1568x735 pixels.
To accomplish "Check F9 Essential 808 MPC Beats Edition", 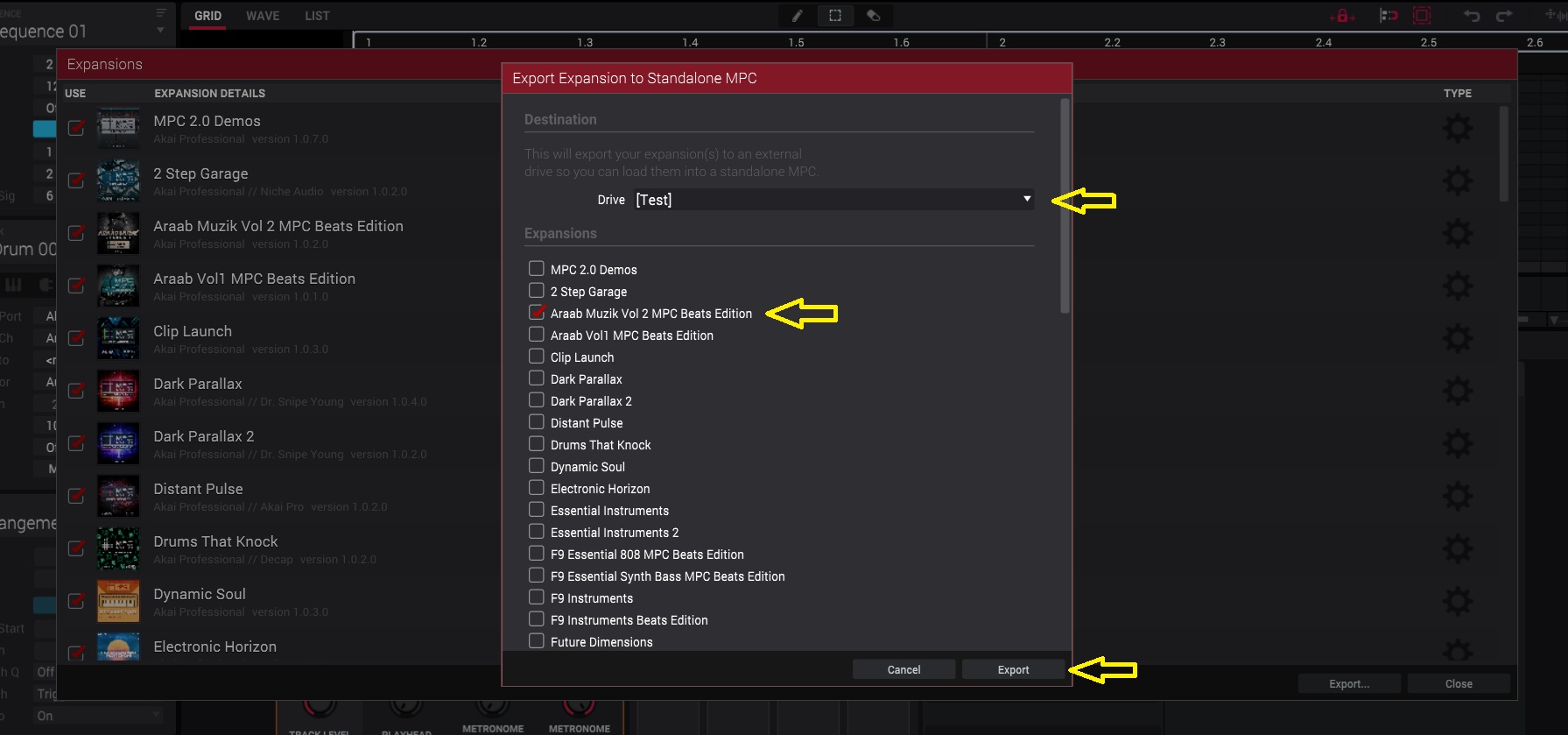I will tap(537, 553).
